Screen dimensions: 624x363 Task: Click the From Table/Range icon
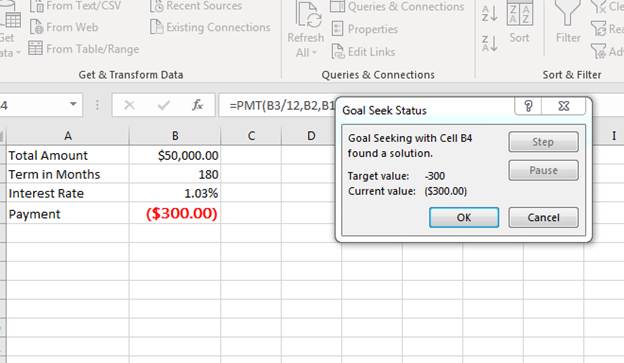(x=35, y=49)
